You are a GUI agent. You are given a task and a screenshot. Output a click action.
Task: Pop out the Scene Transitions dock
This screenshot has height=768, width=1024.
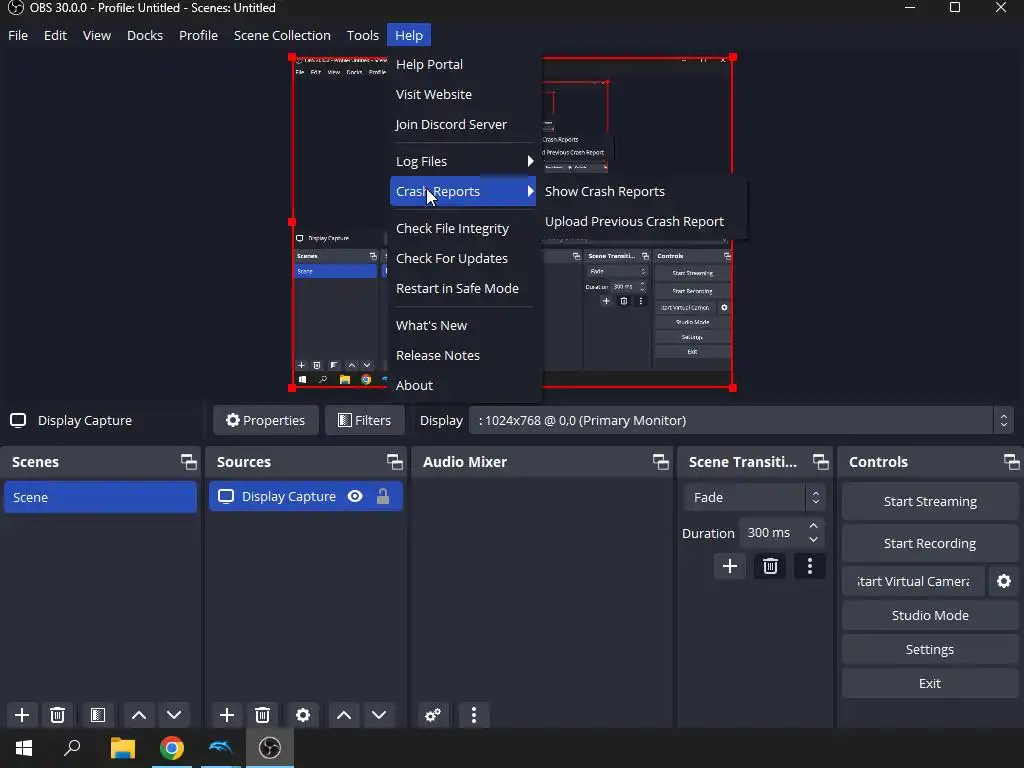tap(821, 462)
